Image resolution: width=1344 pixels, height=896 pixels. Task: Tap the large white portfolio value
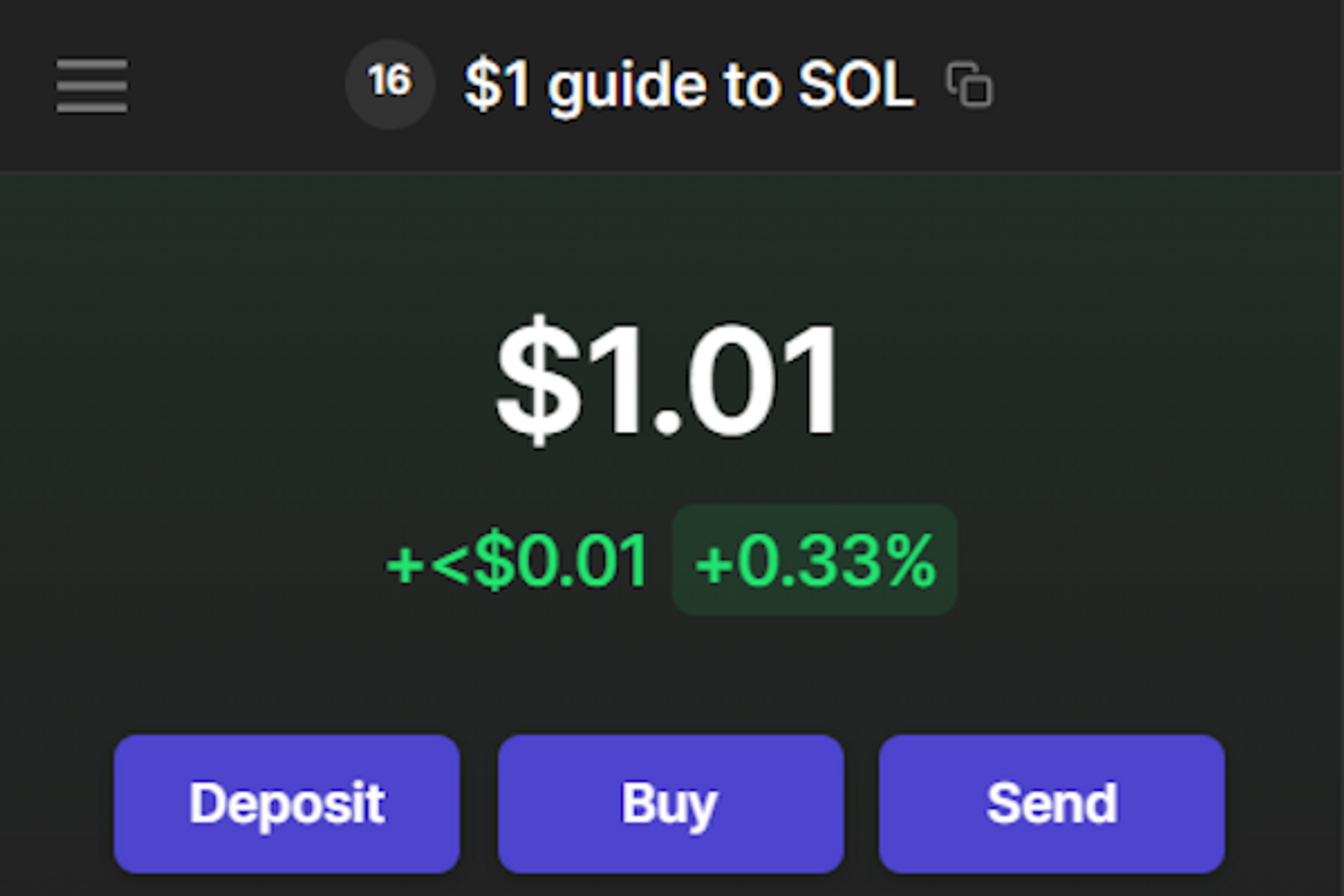pyautogui.click(x=668, y=381)
